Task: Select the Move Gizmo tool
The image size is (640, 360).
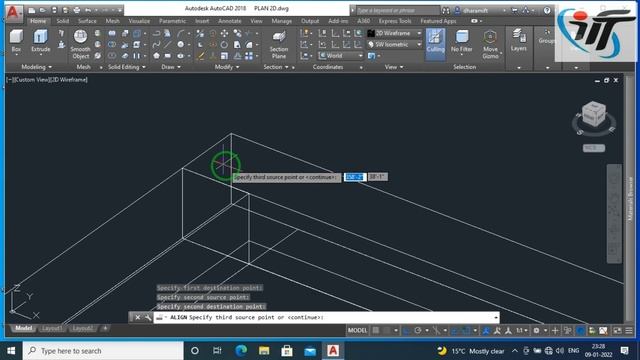Action: [490, 44]
